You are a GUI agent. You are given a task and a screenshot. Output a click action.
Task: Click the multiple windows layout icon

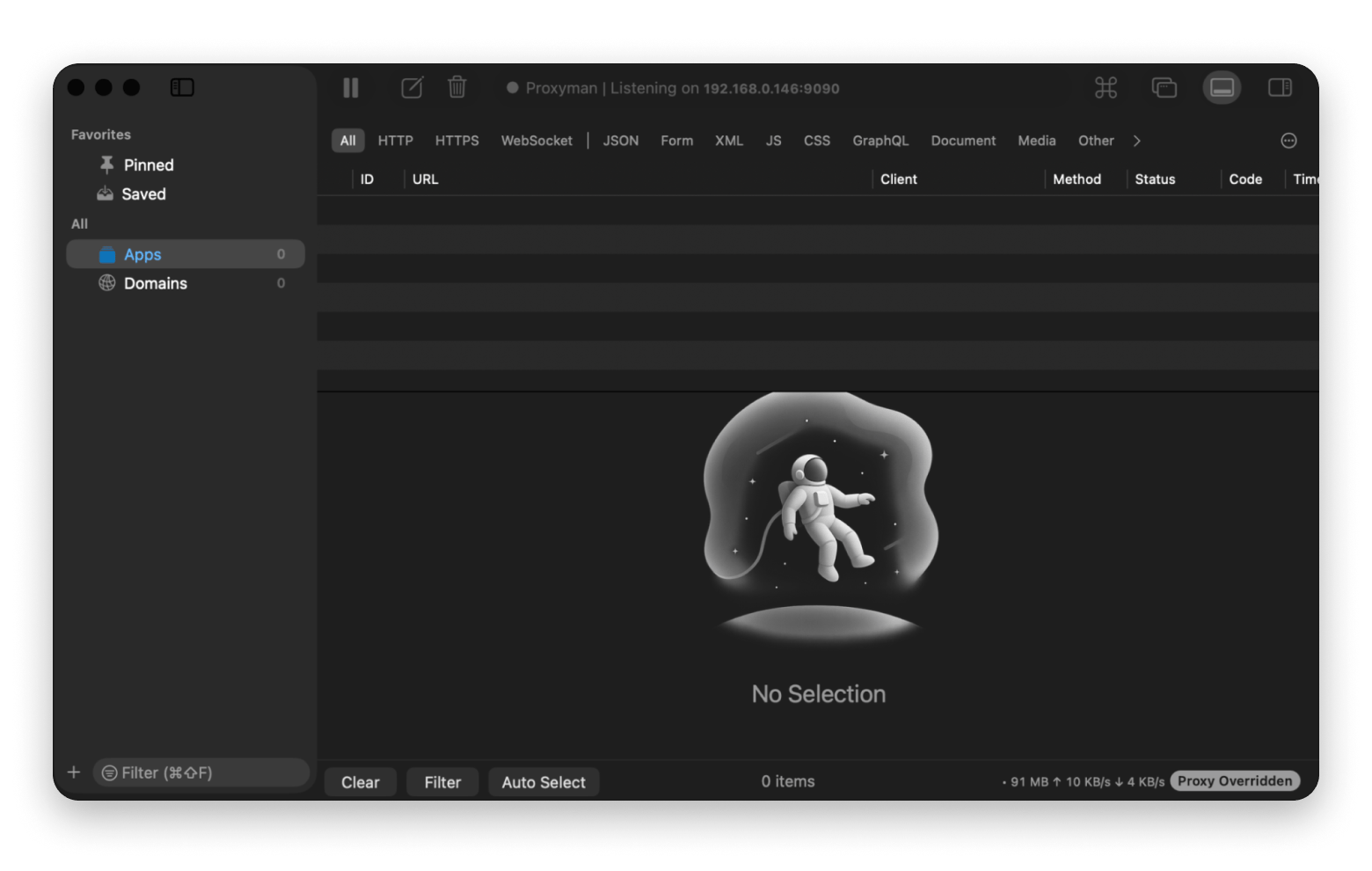[x=1164, y=88]
